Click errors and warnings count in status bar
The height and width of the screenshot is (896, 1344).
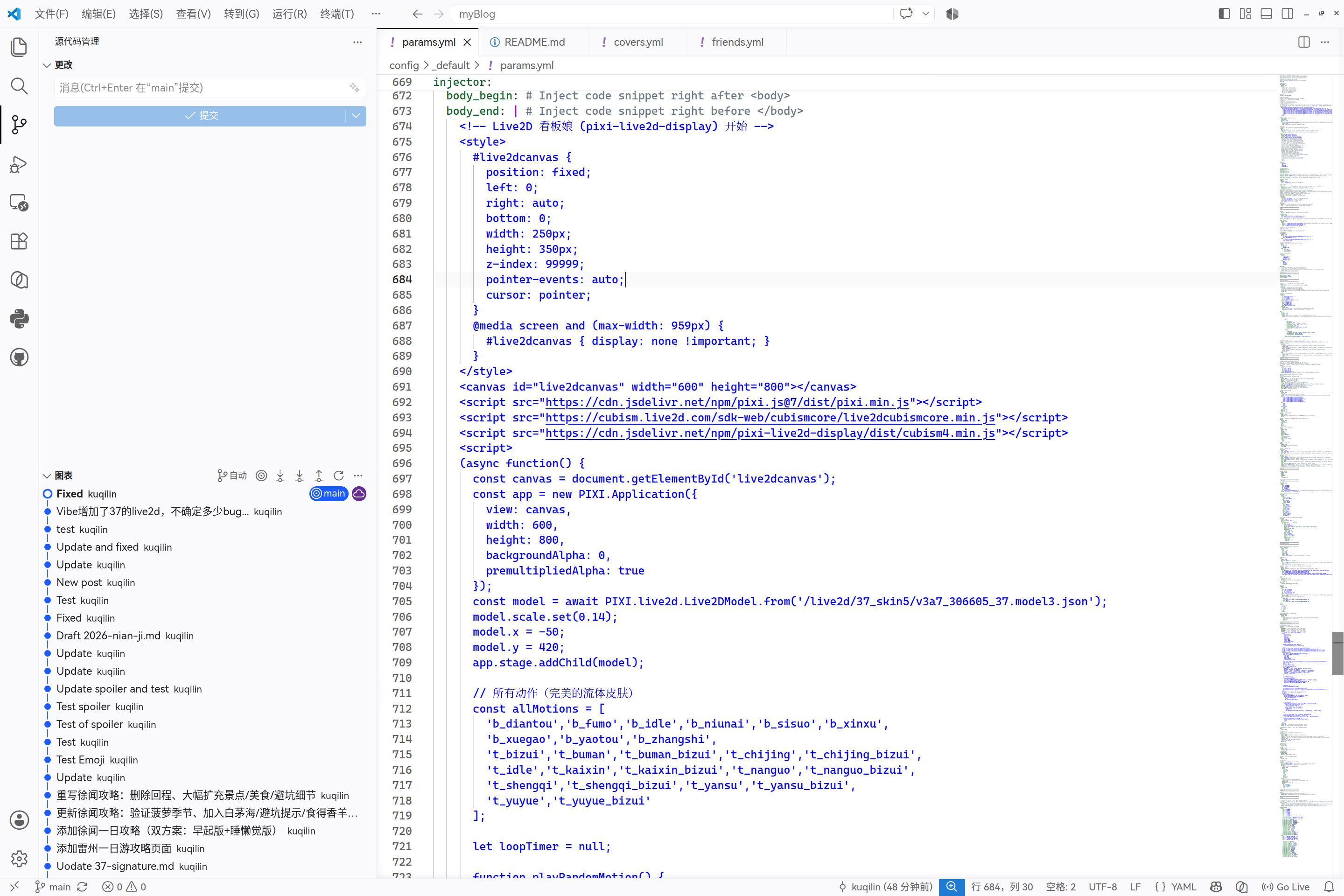pos(124,887)
